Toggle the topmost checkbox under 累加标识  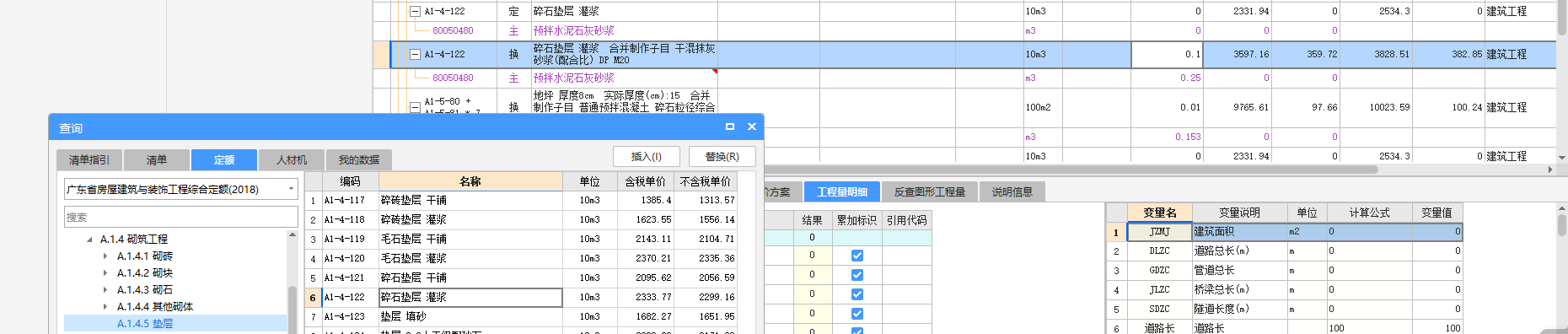[x=857, y=256]
